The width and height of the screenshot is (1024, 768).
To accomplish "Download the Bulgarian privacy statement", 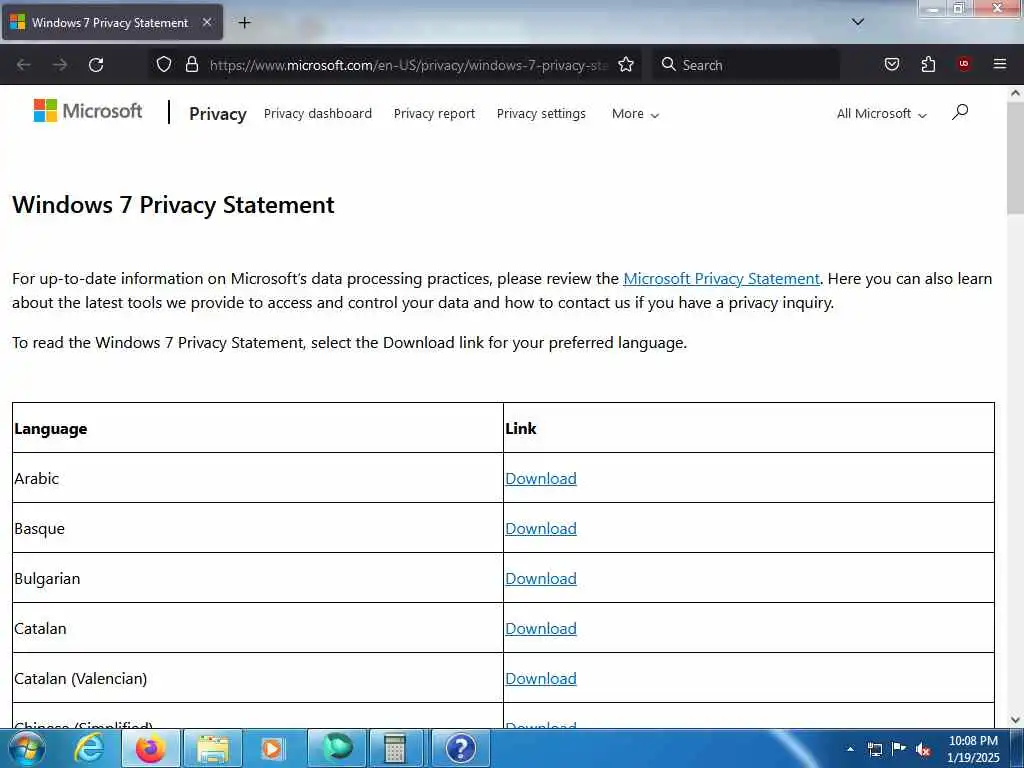I will pyautogui.click(x=541, y=579).
